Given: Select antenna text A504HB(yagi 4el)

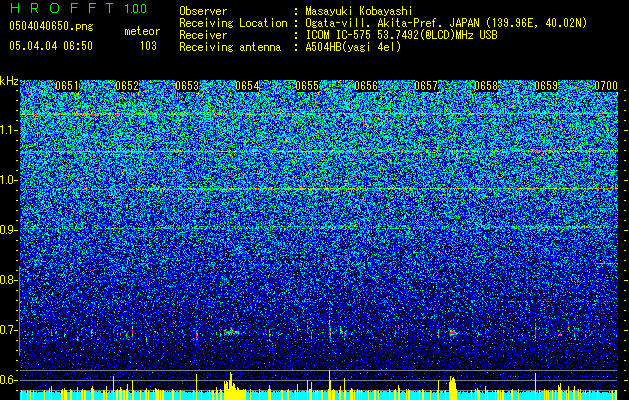Looking at the screenshot, I should click(353, 47).
